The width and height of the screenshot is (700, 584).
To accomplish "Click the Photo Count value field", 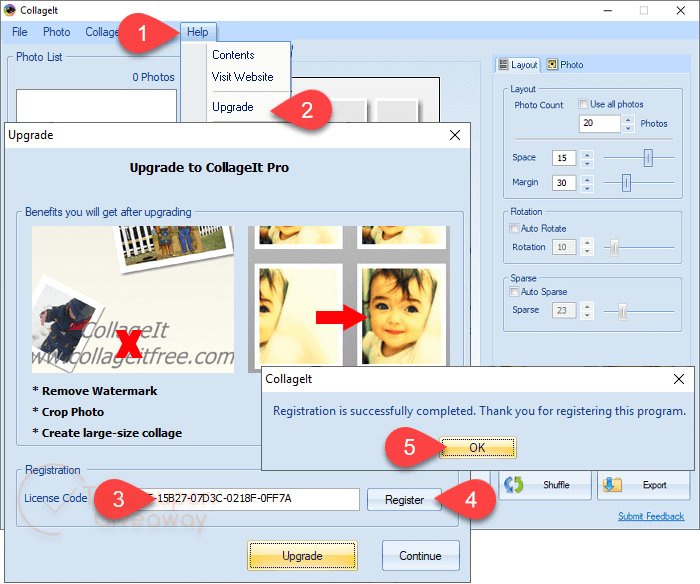I will click(x=600, y=123).
